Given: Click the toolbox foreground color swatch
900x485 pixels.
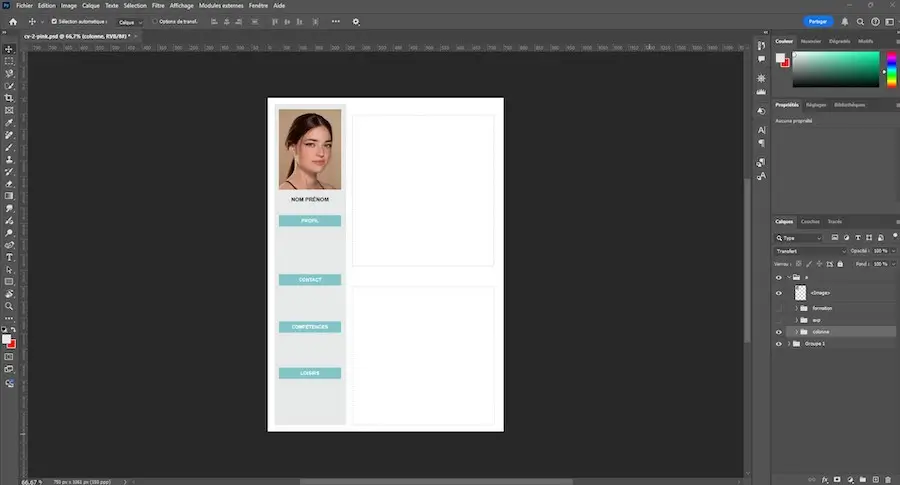Looking at the screenshot, I should pos(6,339).
